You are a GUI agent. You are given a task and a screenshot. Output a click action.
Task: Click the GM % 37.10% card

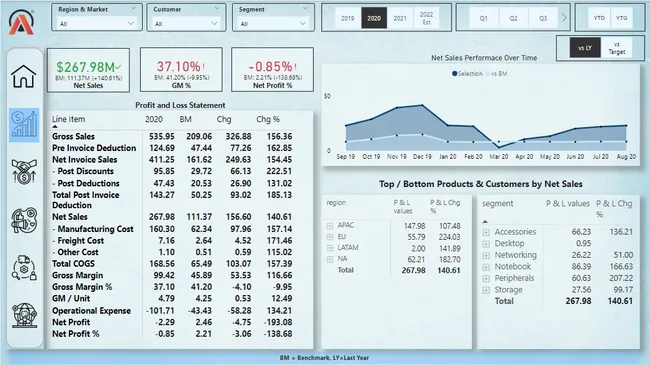(x=181, y=70)
